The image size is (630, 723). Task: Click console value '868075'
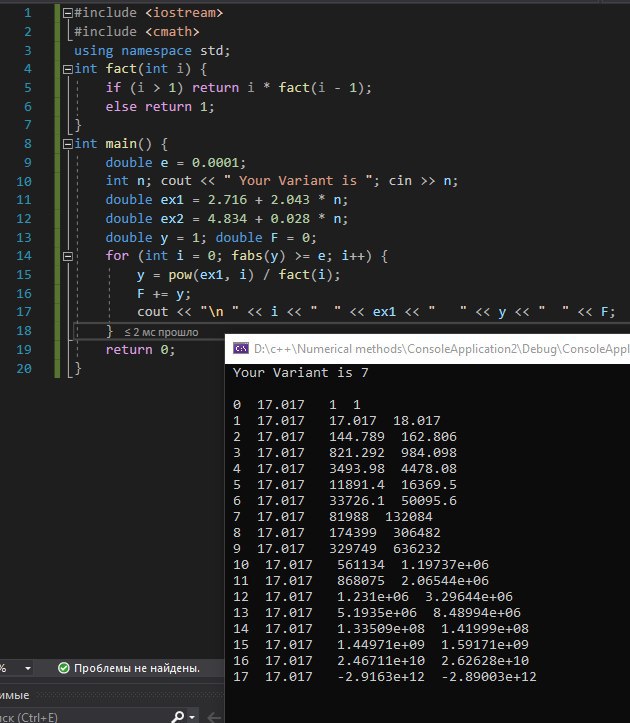361,581
